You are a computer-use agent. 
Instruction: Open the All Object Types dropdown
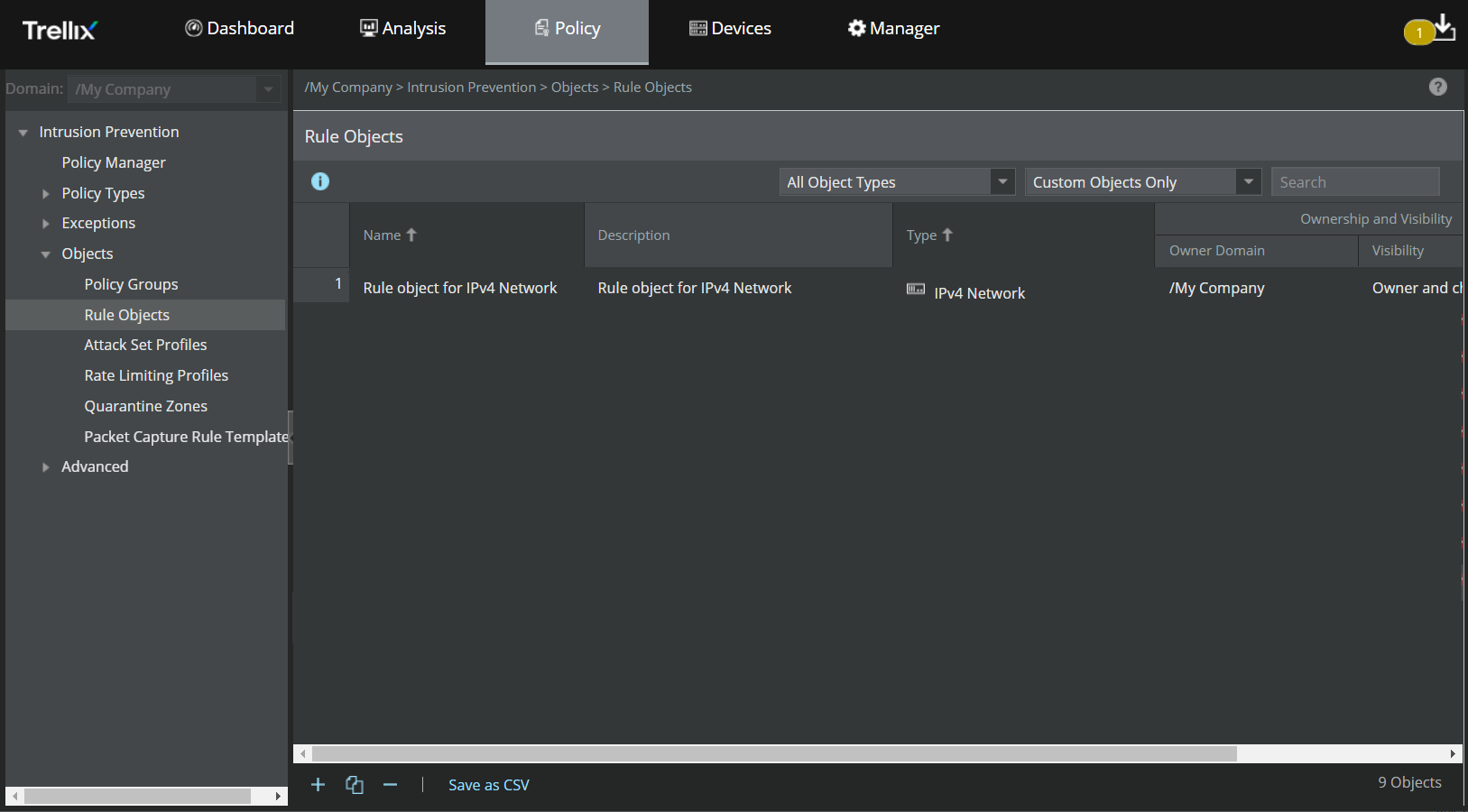(897, 181)
